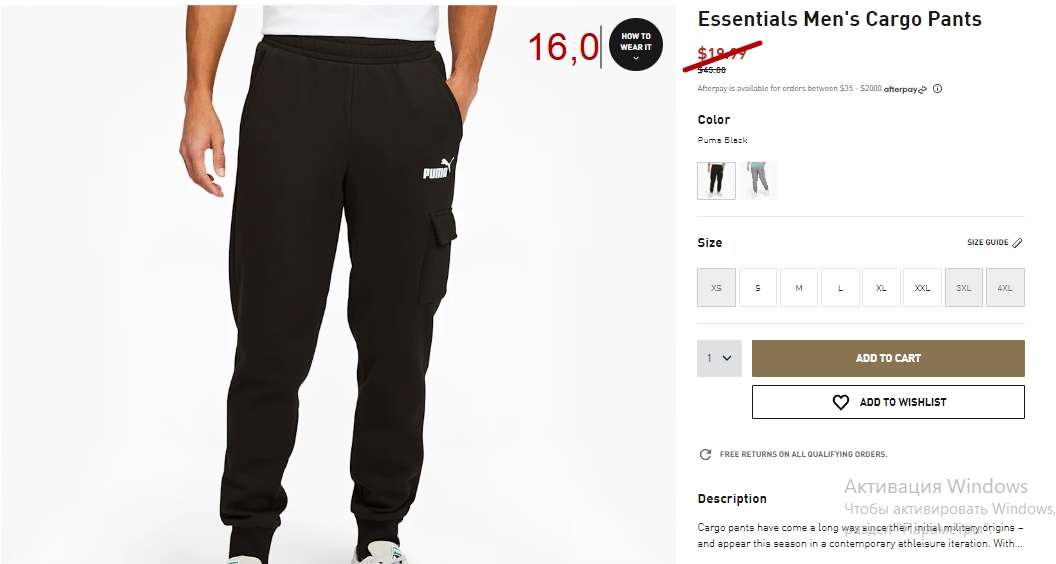1056x564 pixels.
Task: Add the cargo pants to cart
Action: 888,358
